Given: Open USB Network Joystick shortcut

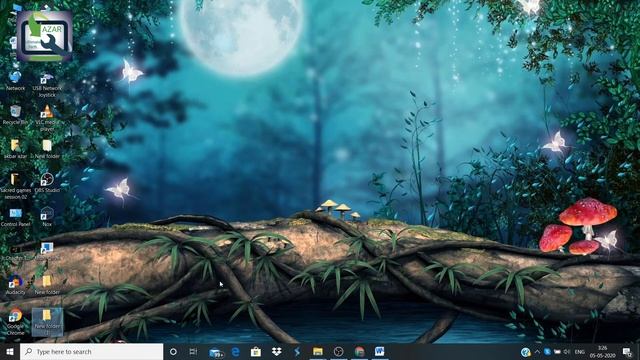Looking at the screenshot, I should [47, 85].
